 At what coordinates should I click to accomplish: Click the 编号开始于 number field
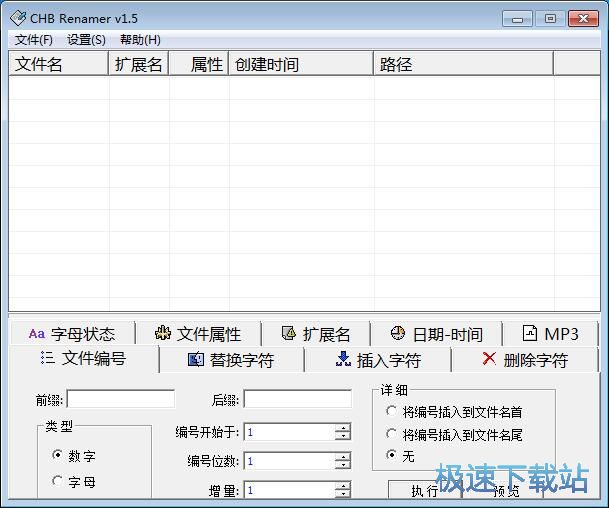(x=290, y=432)
